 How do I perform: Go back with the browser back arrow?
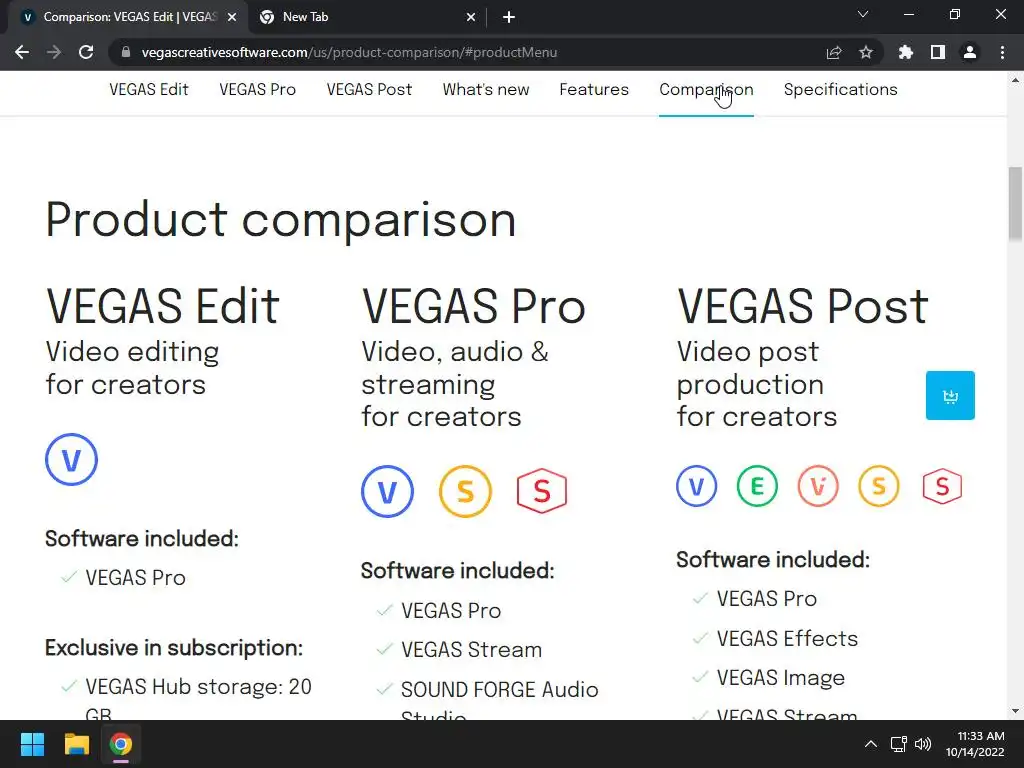coord(22,52)
